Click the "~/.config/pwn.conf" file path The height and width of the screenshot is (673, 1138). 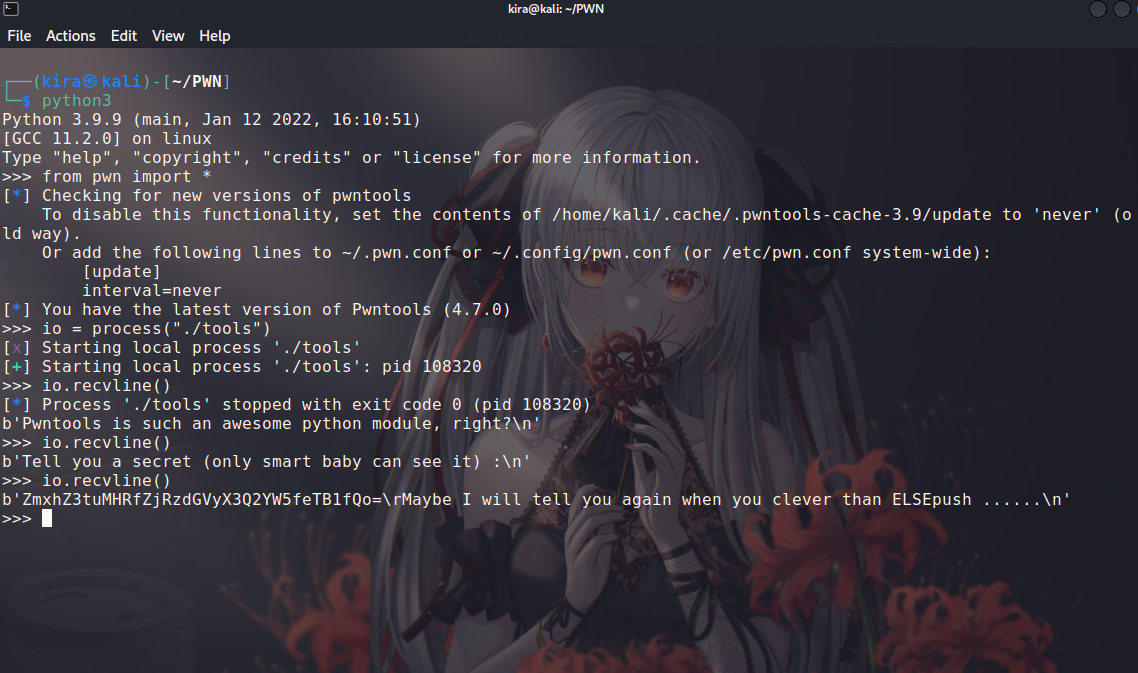(581, 253)
